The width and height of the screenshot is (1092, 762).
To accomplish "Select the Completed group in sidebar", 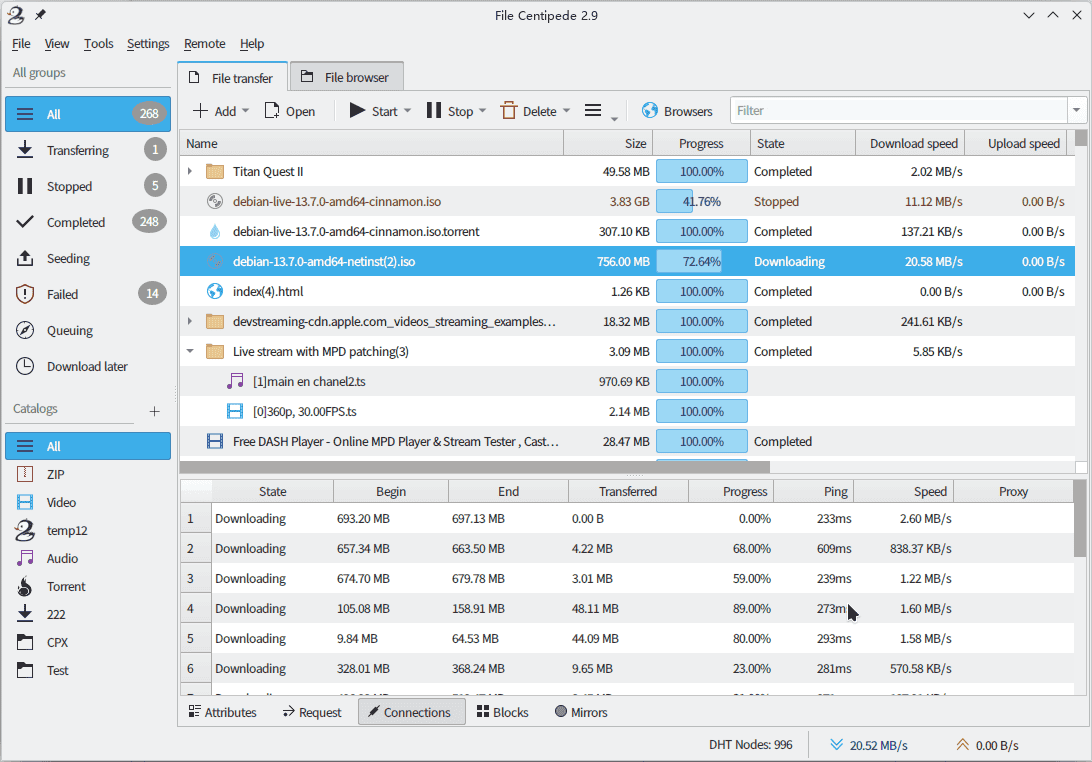I will [x=88, y=222].
